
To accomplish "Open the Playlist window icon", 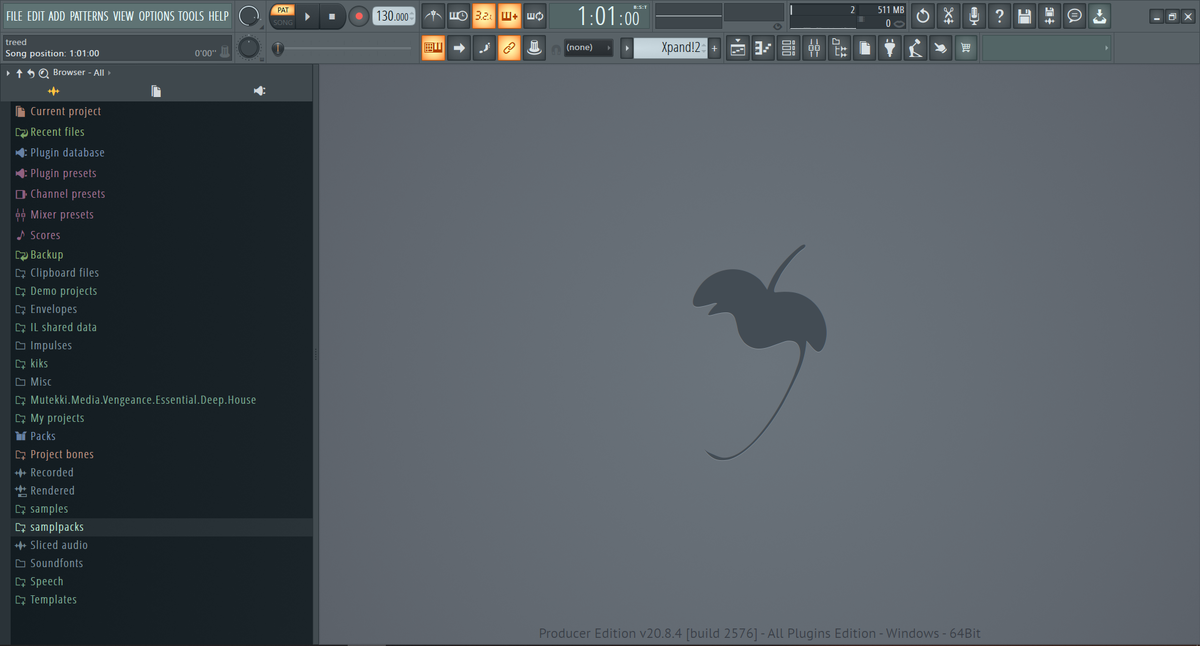I will 738,48.
